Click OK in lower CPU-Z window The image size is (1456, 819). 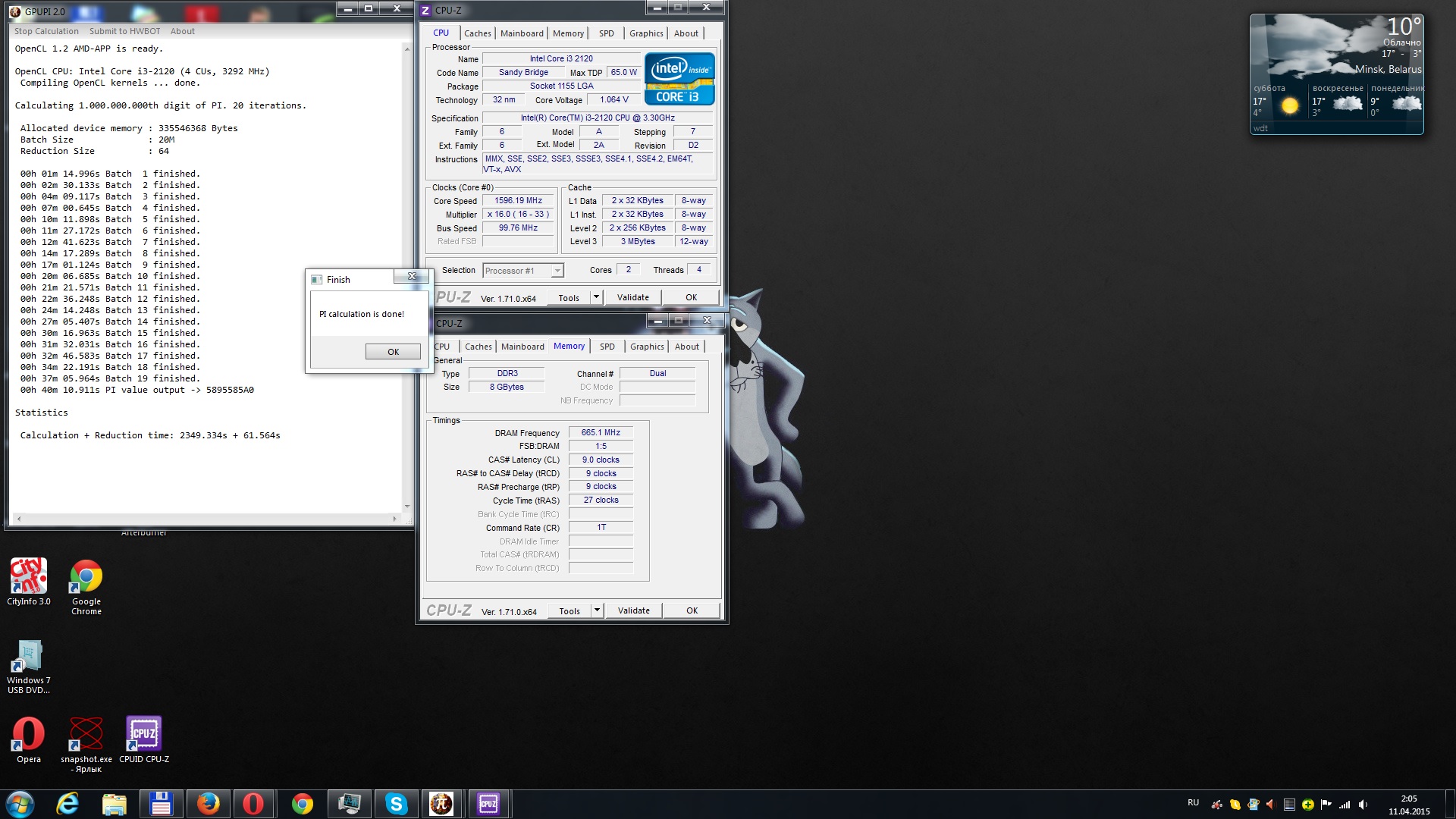tap(692, 611)
